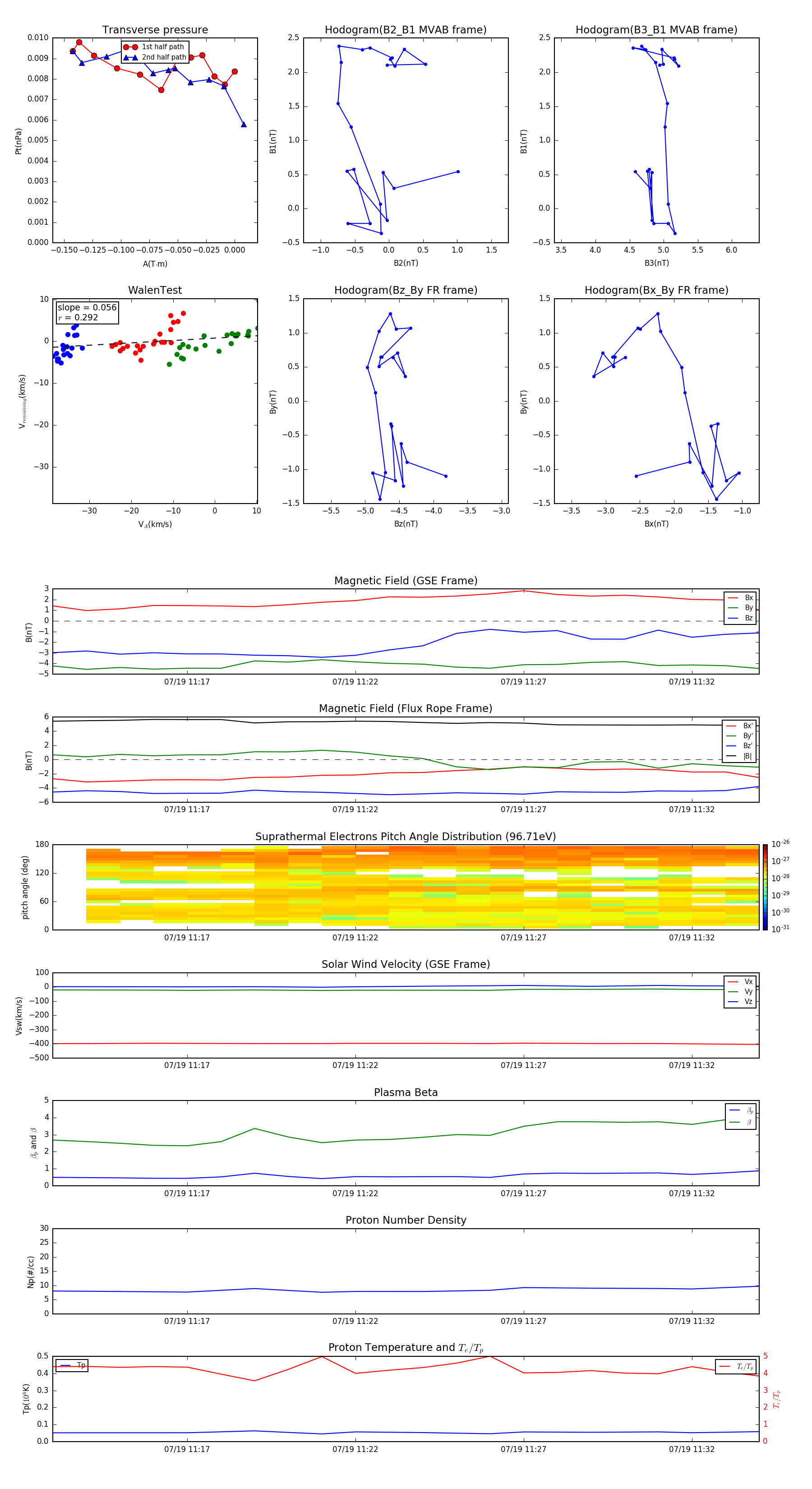Select the '2nd half path' legend entry
Screen dimensions: 812x1489
pyautogui.click(x=155, y=57)
